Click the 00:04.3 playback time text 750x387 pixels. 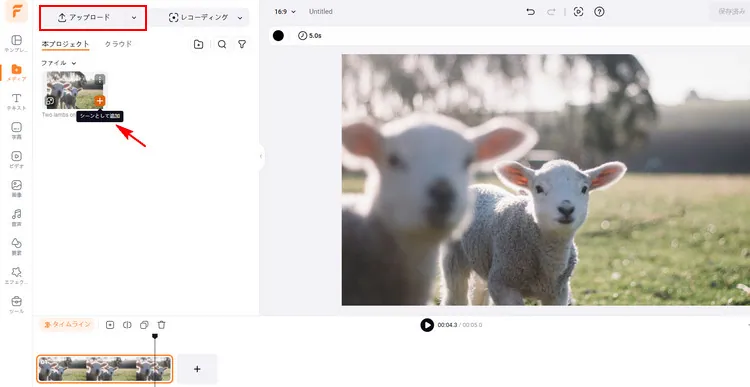click(x=447, y=325)
